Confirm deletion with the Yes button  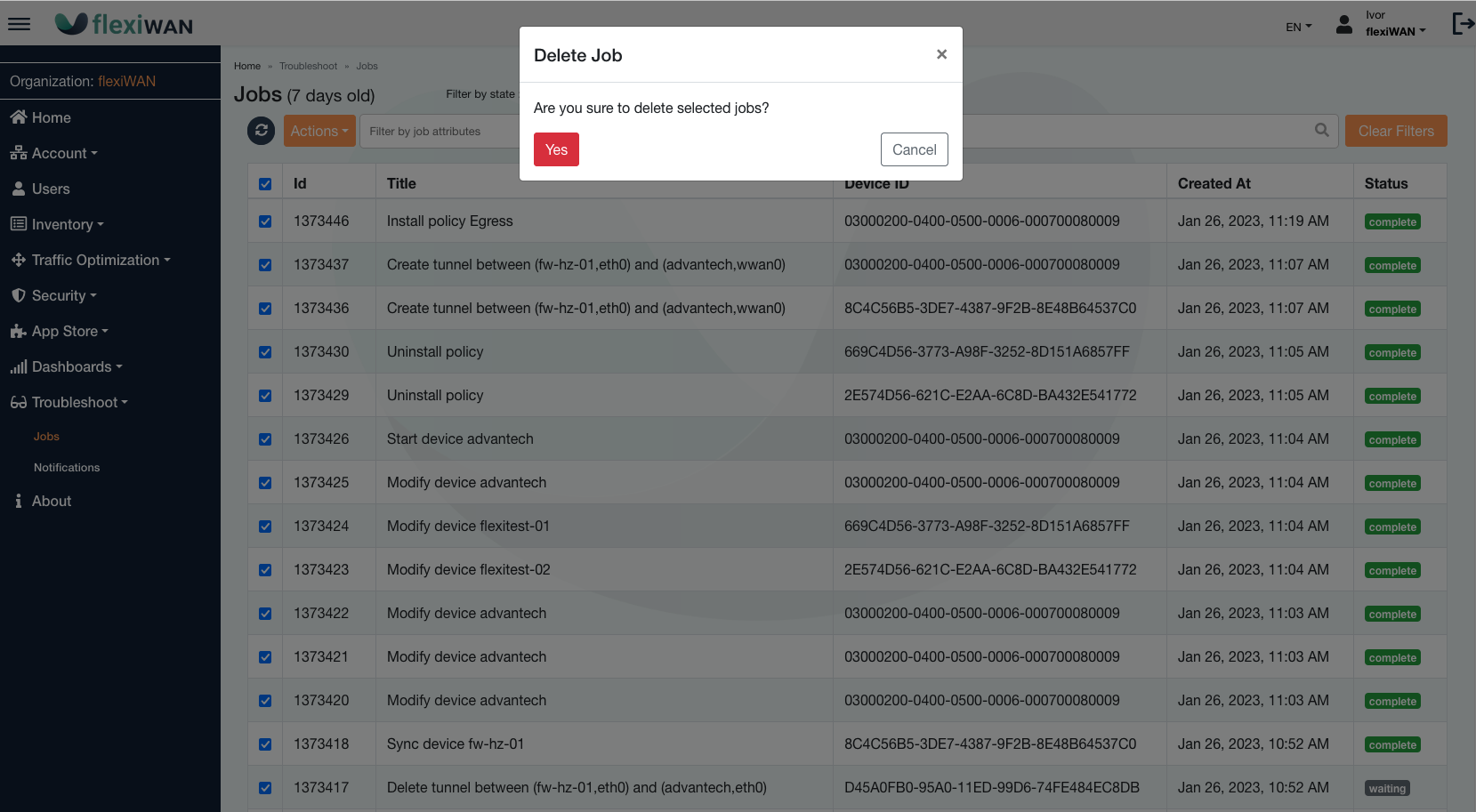point(556,149)
